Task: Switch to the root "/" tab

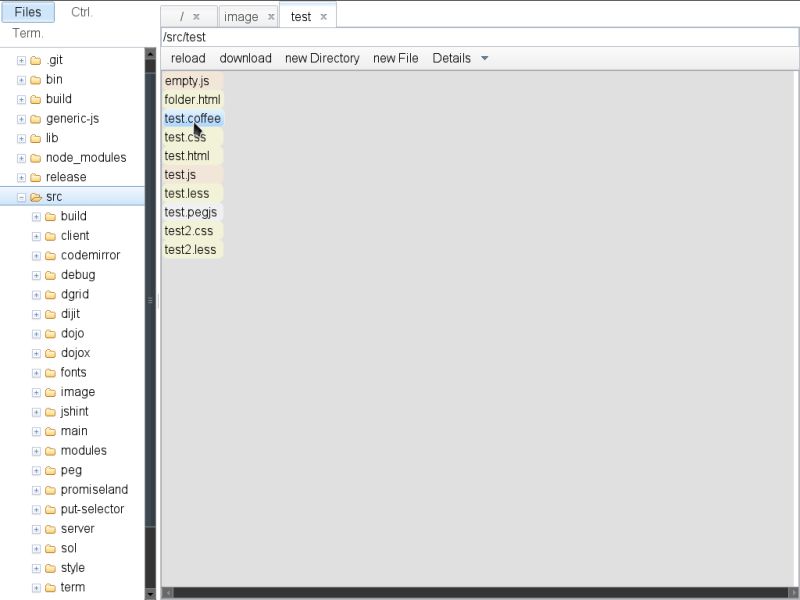Action: click(182, 15)
